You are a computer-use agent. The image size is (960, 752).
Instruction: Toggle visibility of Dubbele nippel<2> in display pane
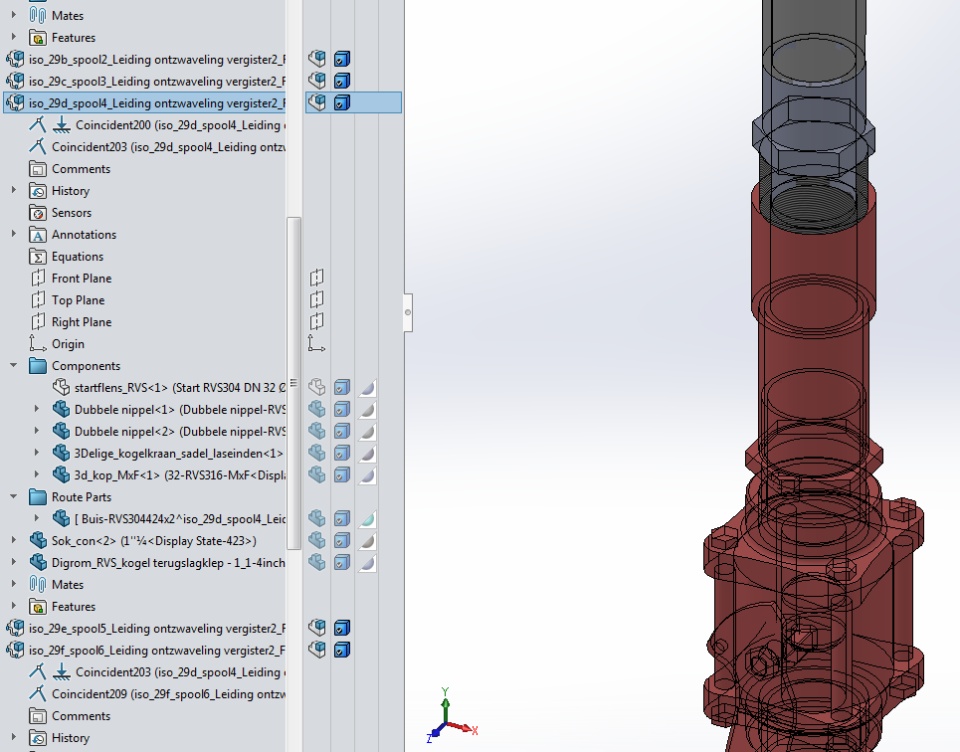(317, 431)
